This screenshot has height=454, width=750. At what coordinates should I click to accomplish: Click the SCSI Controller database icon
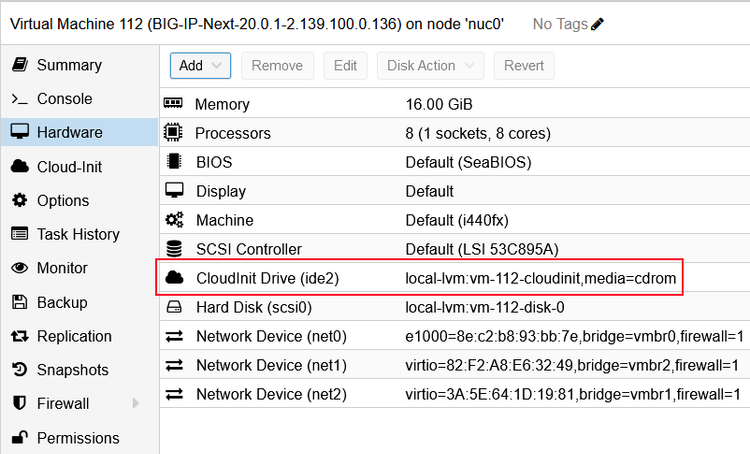click(174, 249)
